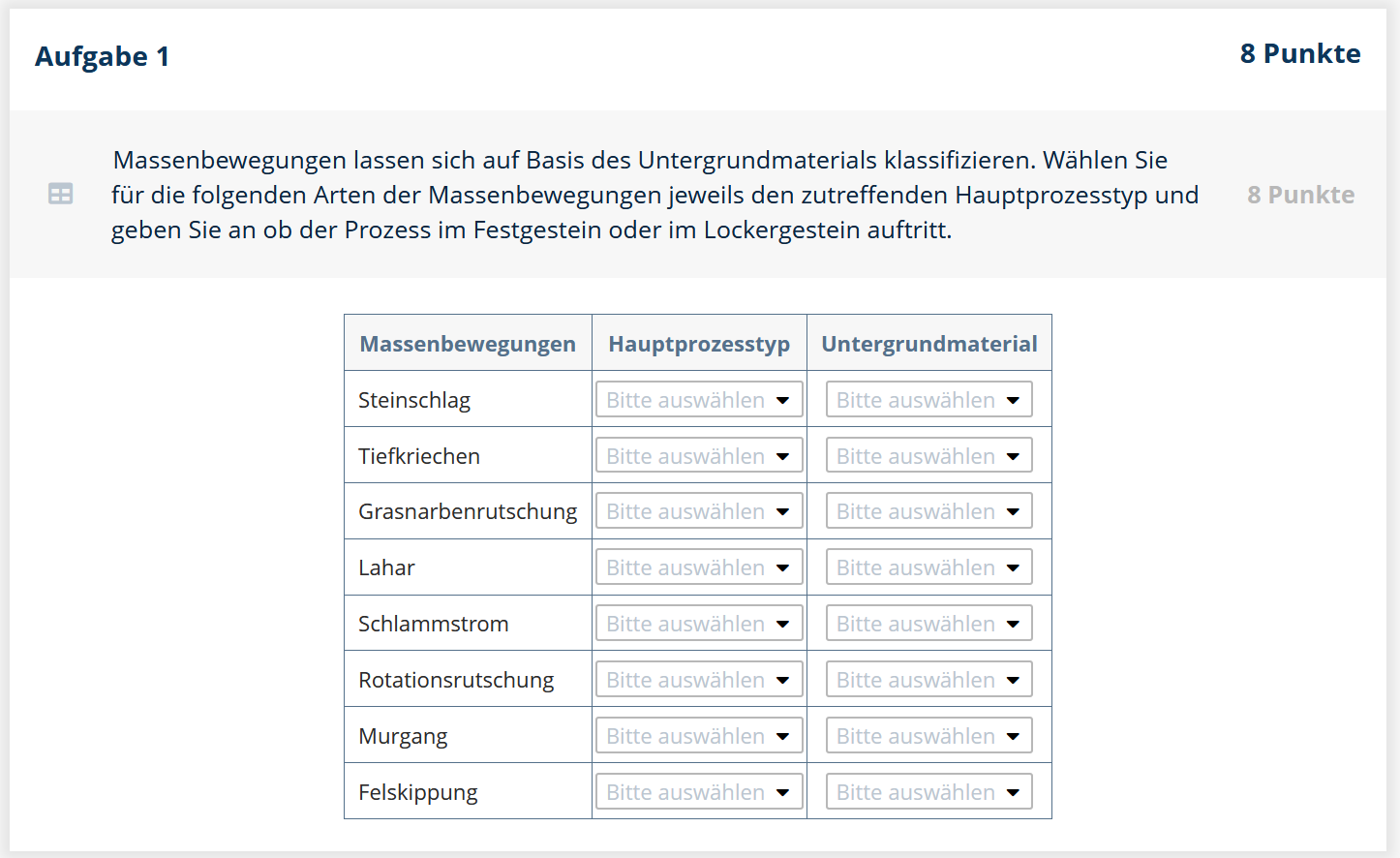Click the Massenbewegungen column header
Viewport: 1400px width, 858px height.
(468, 344)
